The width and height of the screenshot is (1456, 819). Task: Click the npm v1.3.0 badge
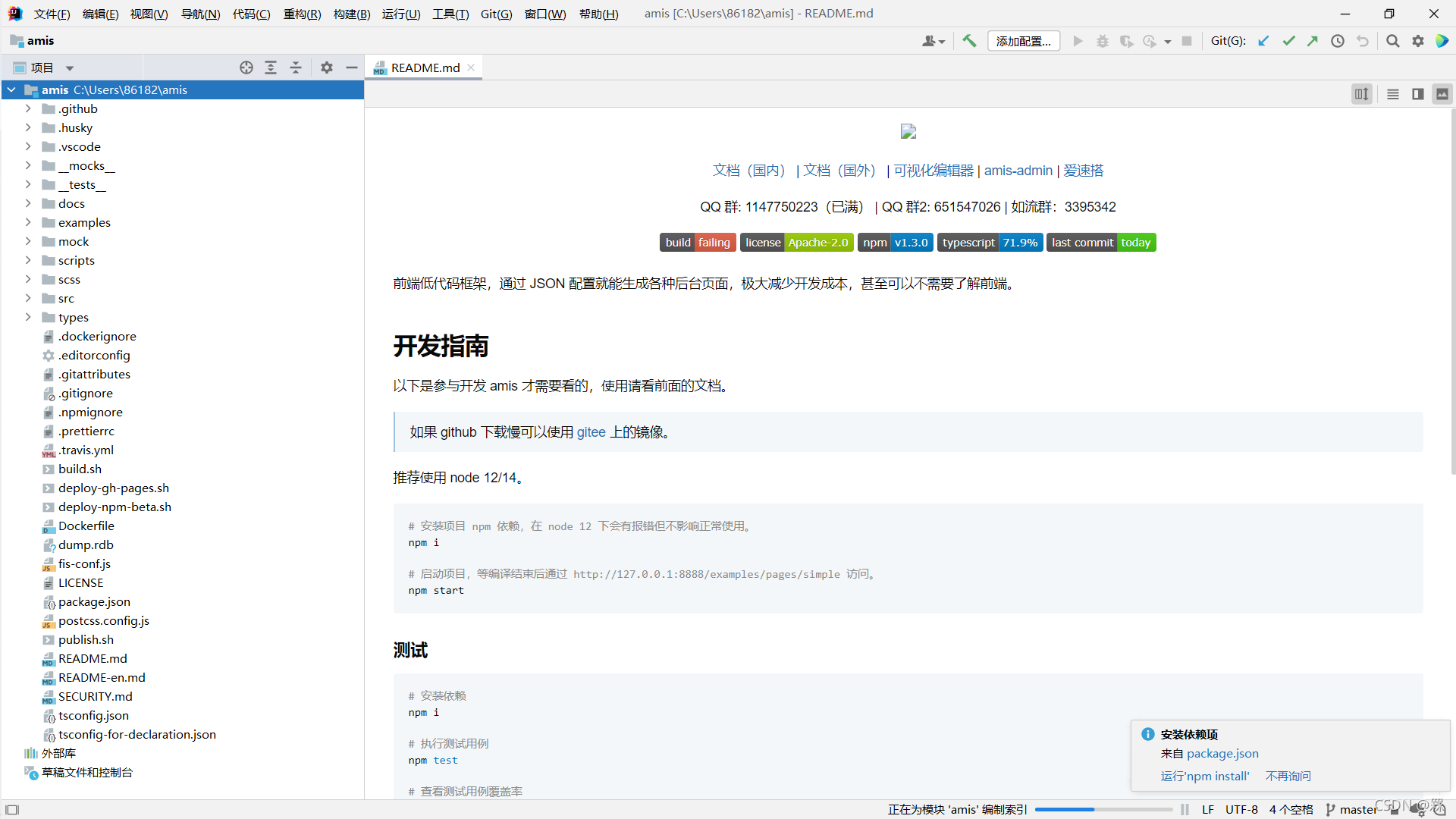(895, 243)
